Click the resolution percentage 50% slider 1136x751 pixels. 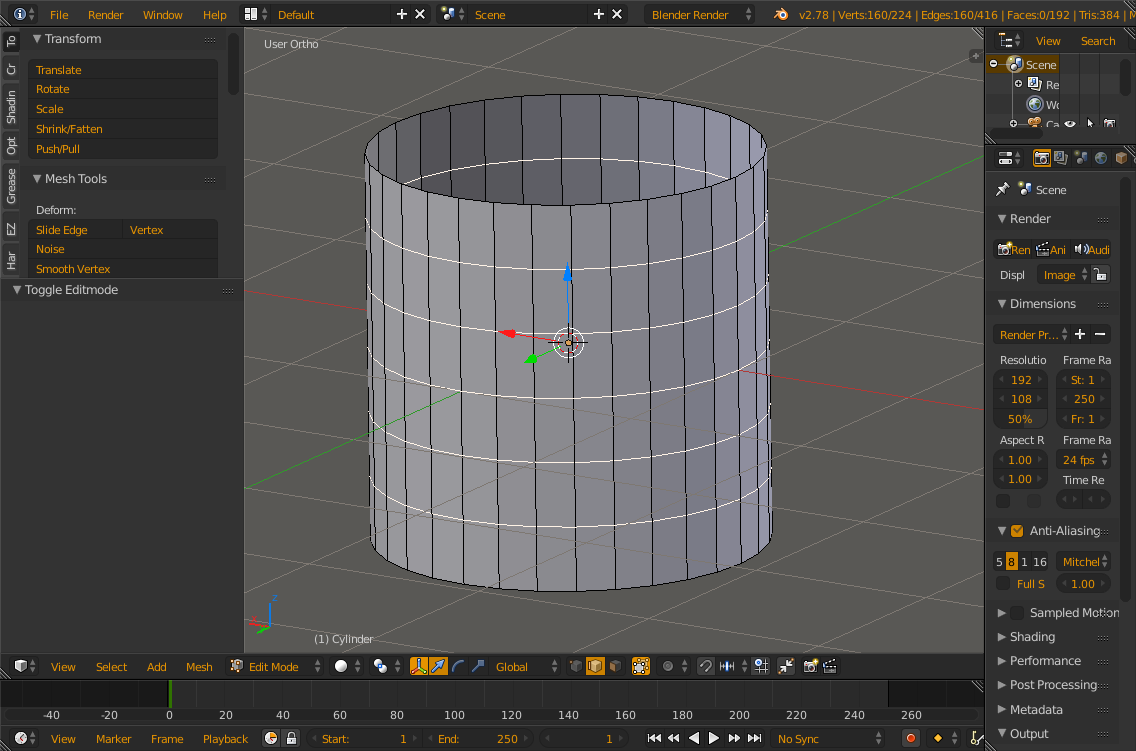[x=1020, y=419]
